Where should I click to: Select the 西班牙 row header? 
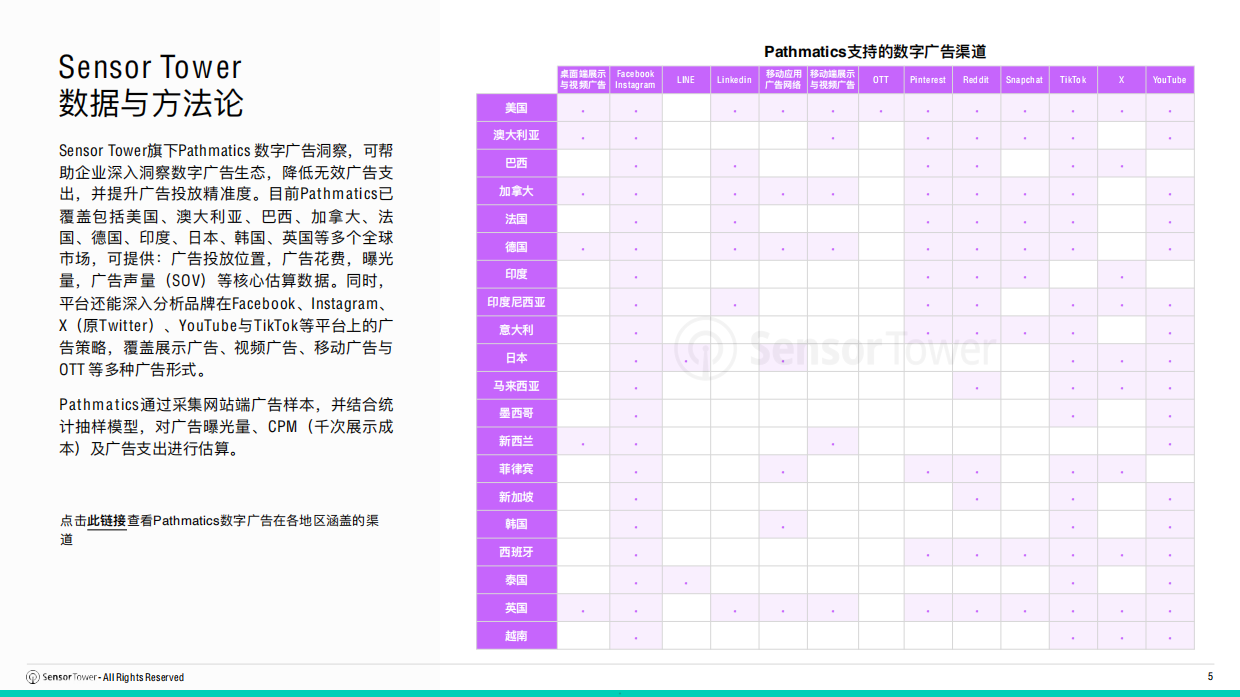click(516, 552)
